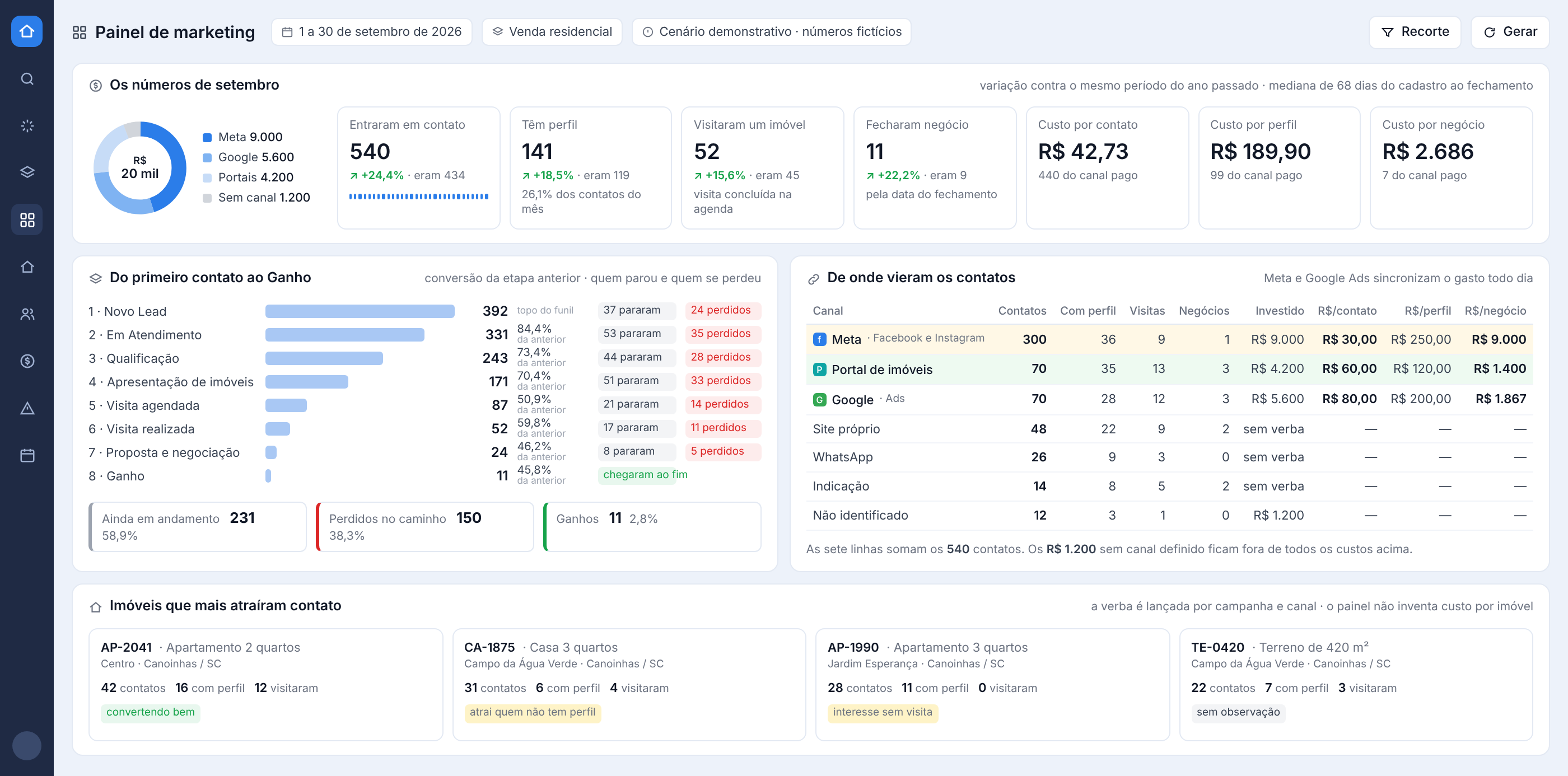Select the Novo Lead funnel bar
The image size is (1568, 776).
360,311
